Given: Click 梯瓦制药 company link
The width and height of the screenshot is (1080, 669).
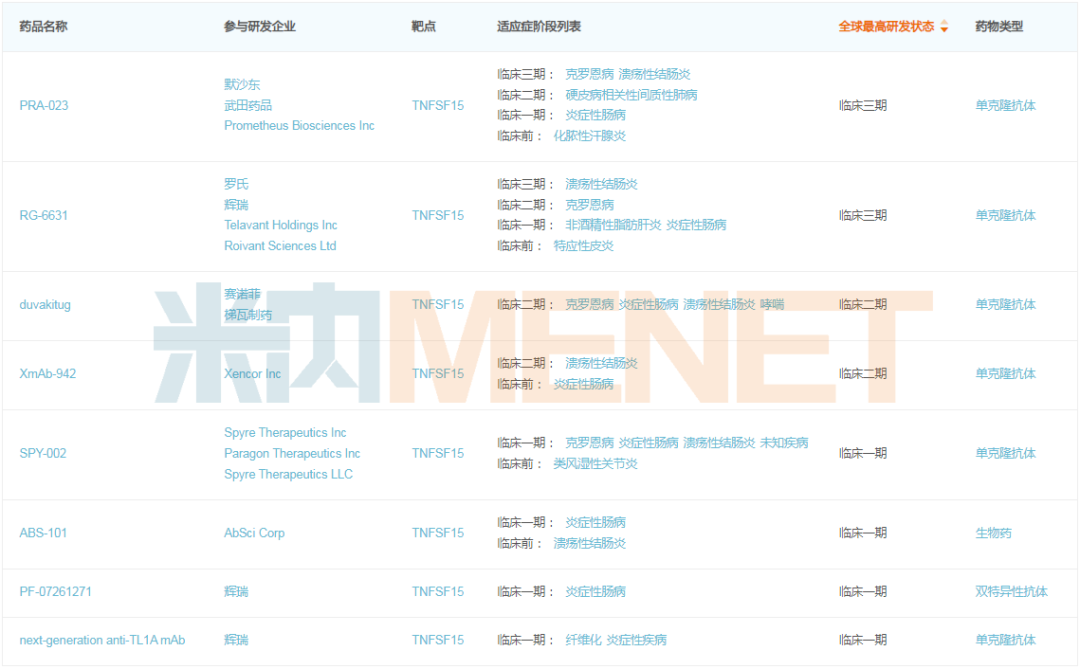Looking at the screenshot, I should click(248, 315).
